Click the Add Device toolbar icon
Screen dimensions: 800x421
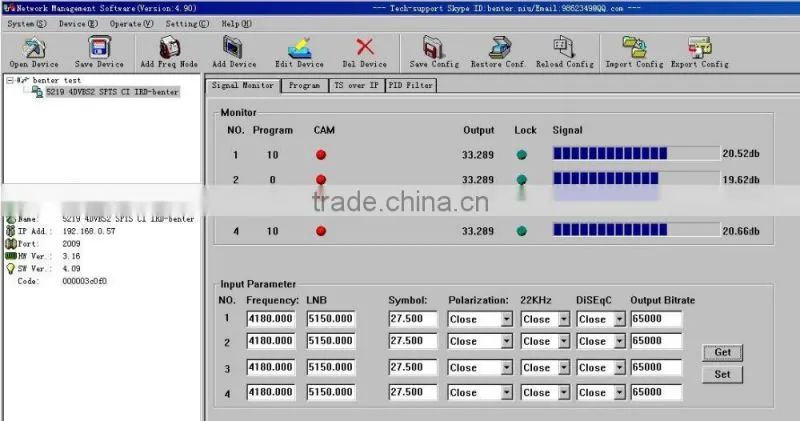[x=233, y=47]
